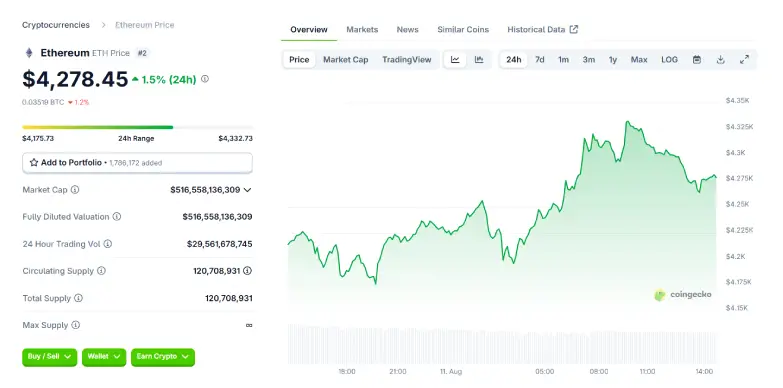
Task: Open the Overview tab
Action: click(x=309, y=29)
